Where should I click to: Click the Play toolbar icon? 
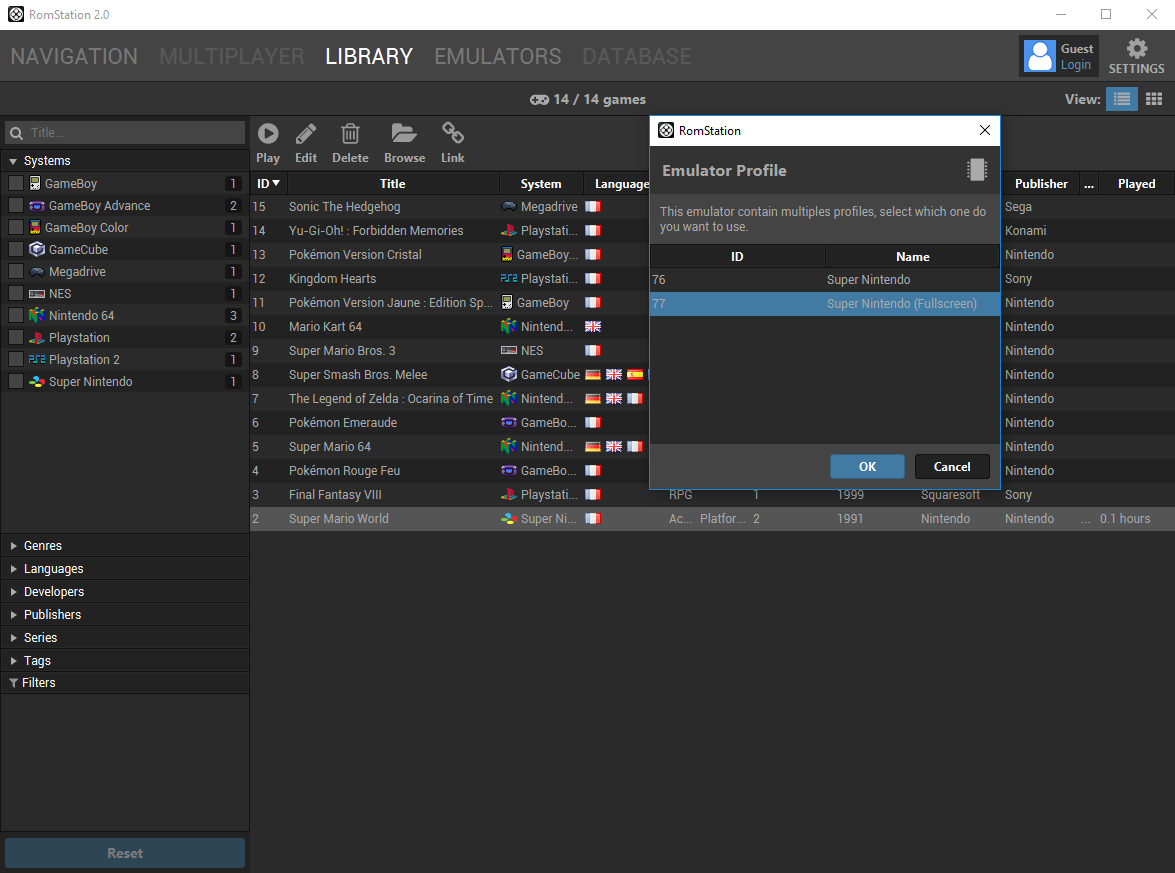click(268, 133)
